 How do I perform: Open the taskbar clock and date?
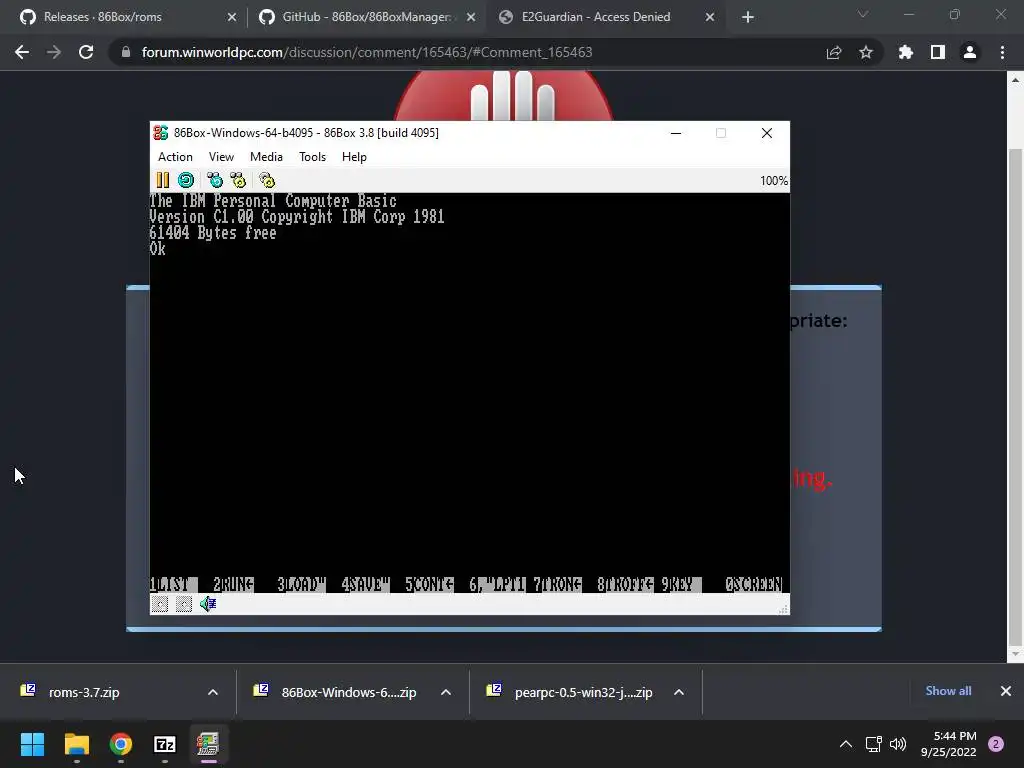pos(949,744)
